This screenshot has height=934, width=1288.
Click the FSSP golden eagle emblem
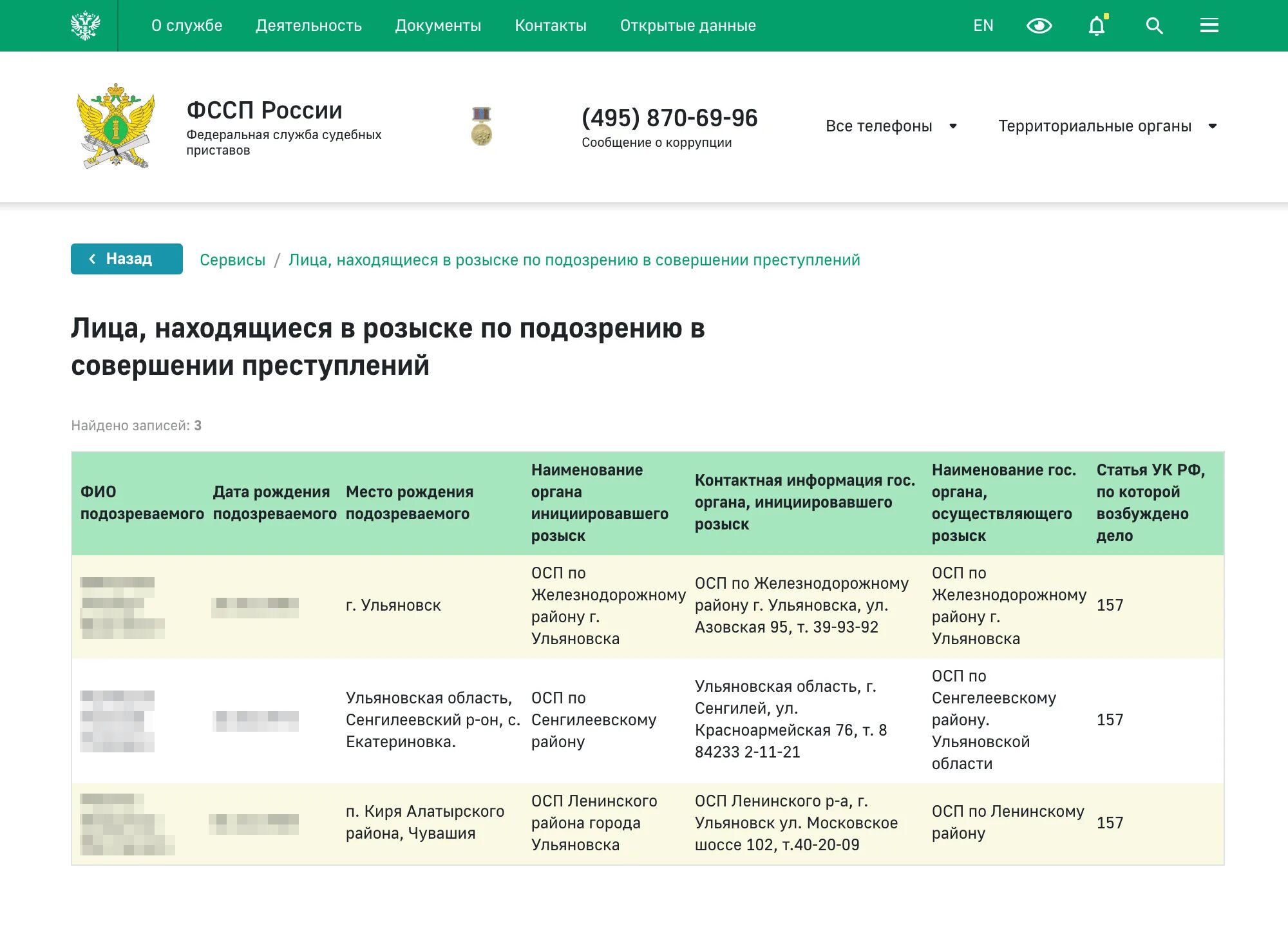pos(116,126)
